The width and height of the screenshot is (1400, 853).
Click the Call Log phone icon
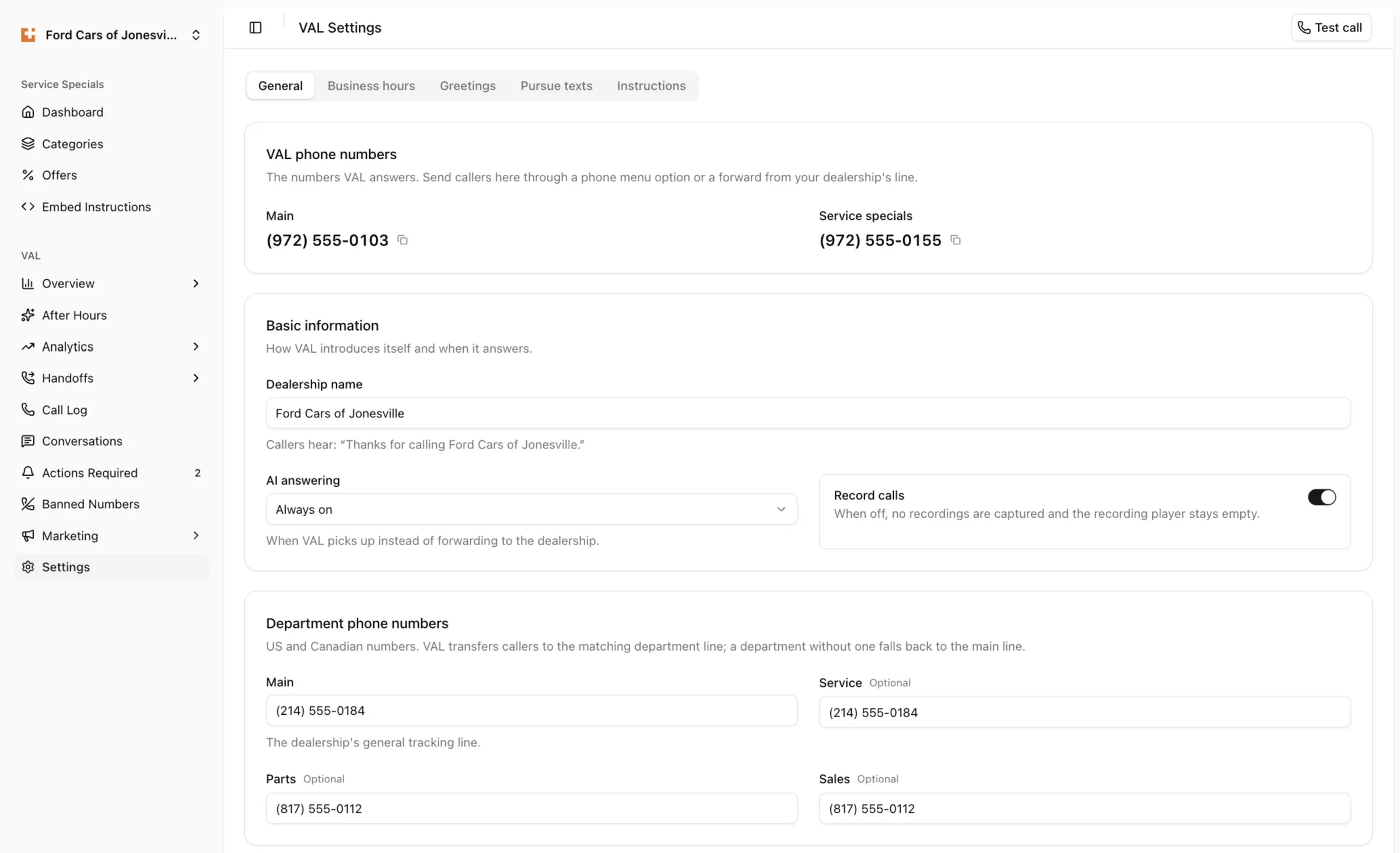click(27, 409)
